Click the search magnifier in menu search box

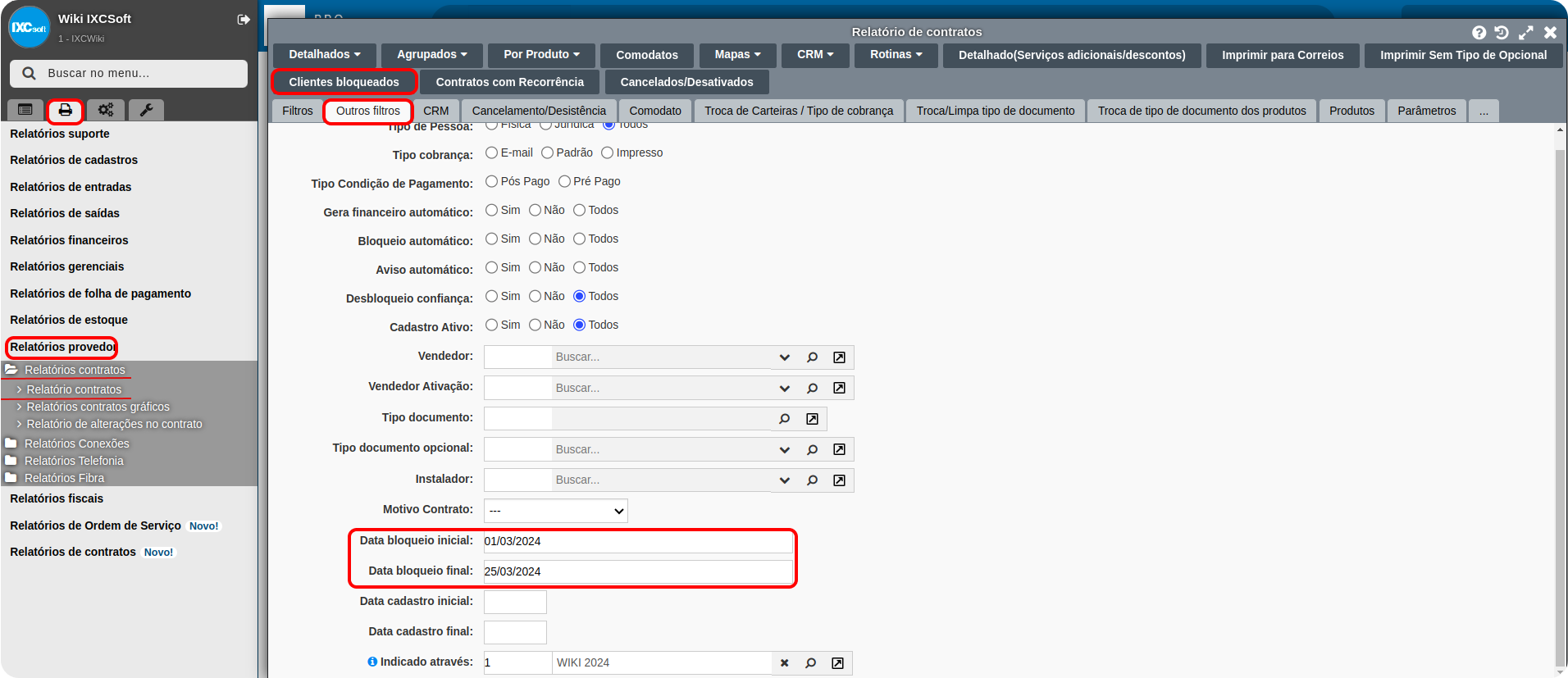(x=29, y=73)
